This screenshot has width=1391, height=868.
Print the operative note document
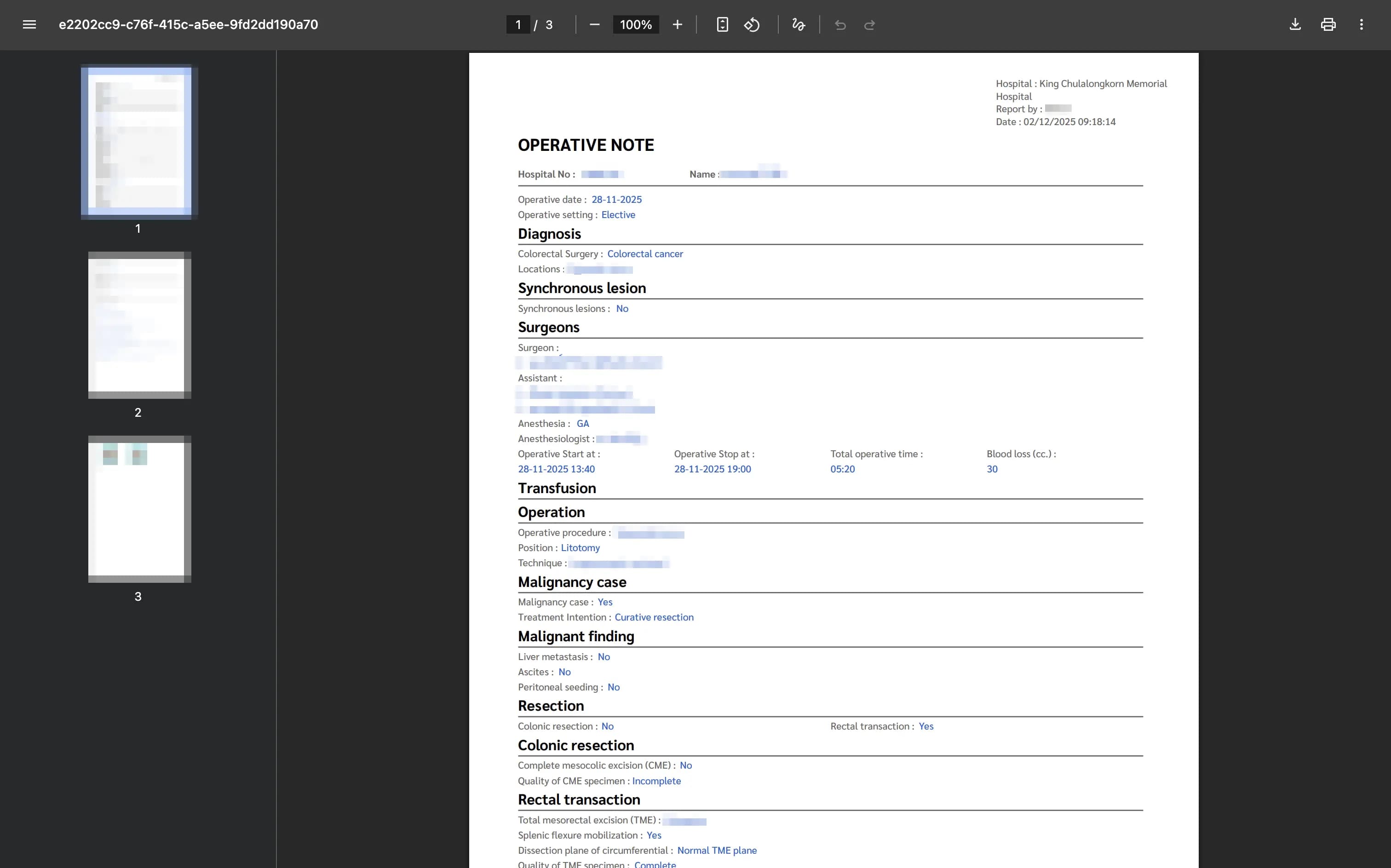click(x=1328, y=25)
